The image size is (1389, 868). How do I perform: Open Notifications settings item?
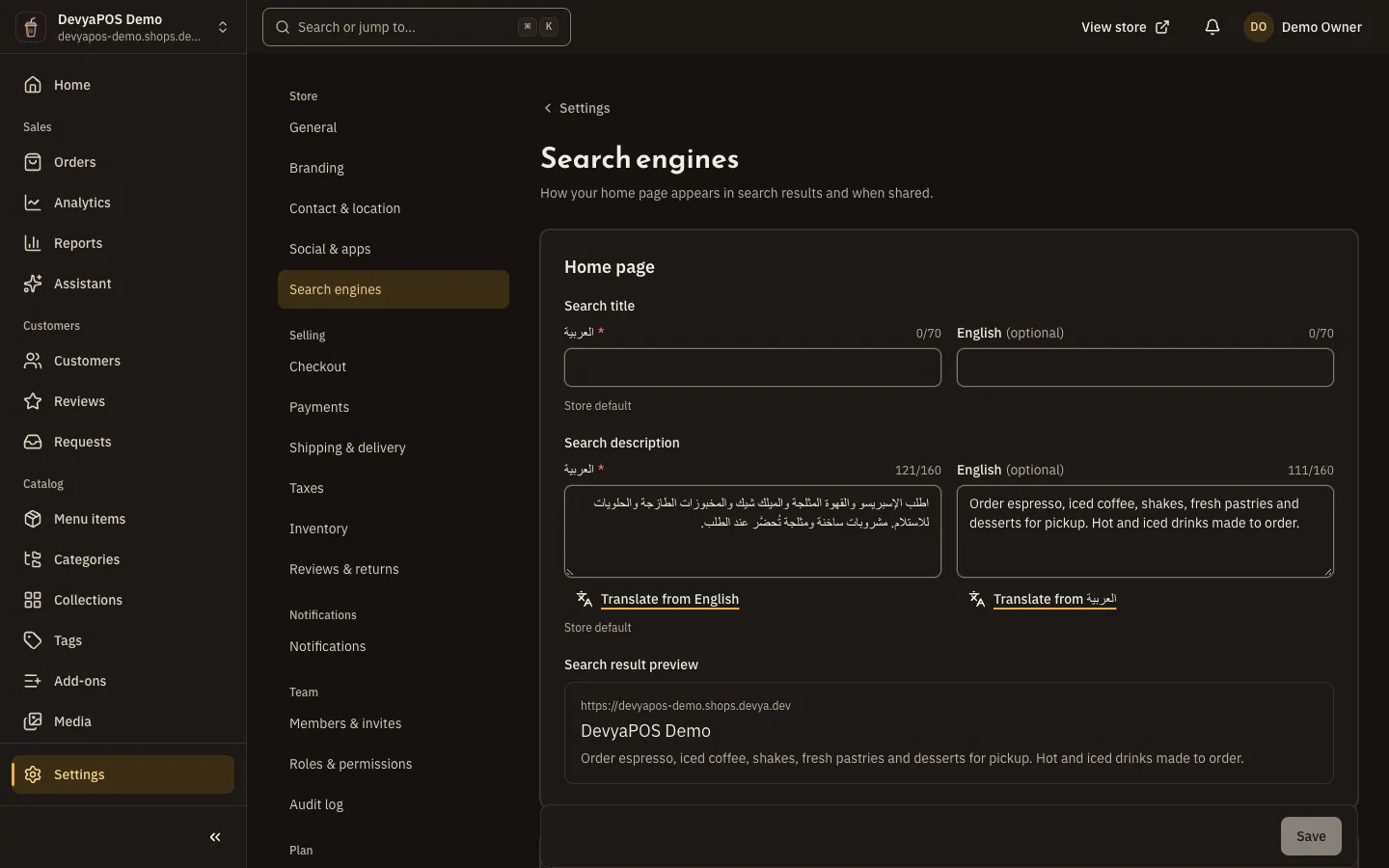[394, 646]
